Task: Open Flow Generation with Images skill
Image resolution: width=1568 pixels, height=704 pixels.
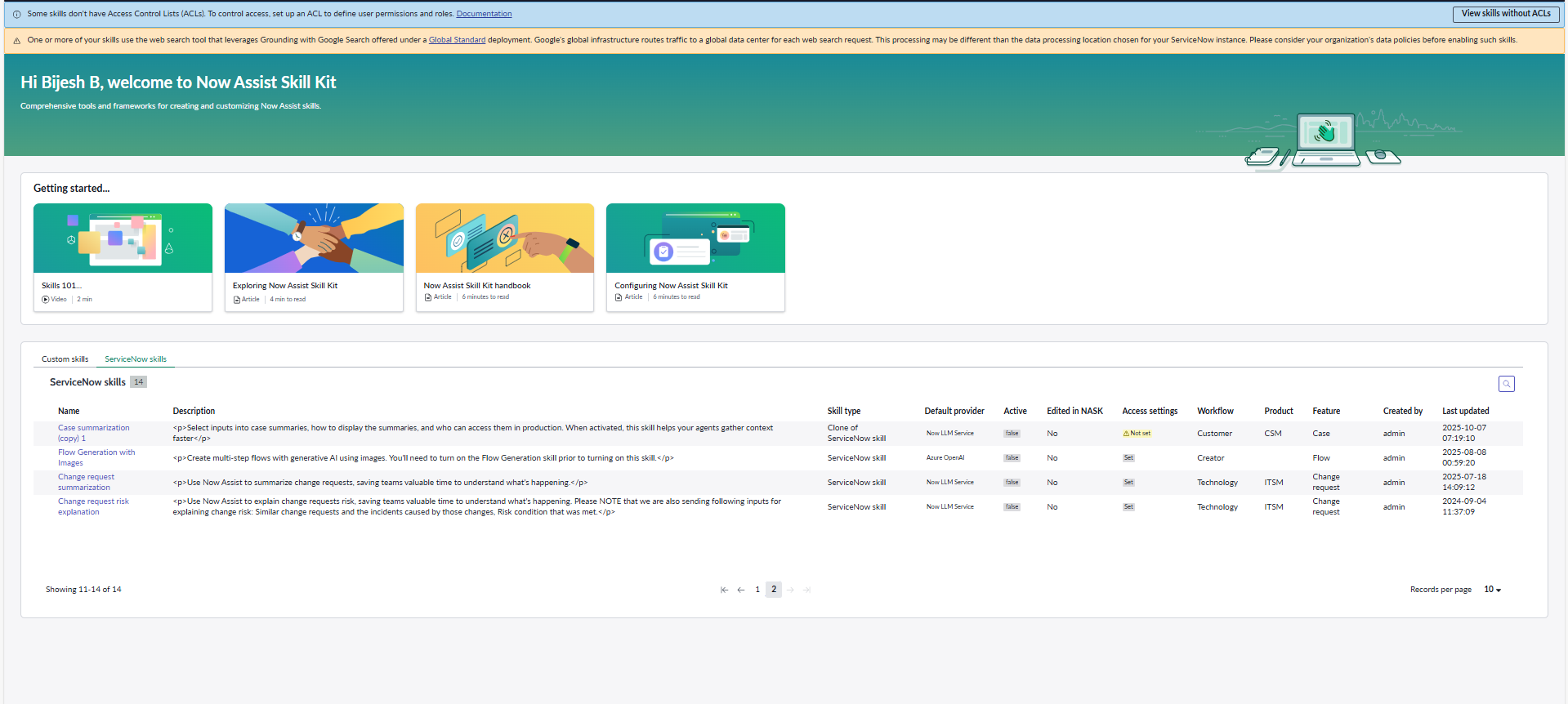Action: tap(96, 457)
